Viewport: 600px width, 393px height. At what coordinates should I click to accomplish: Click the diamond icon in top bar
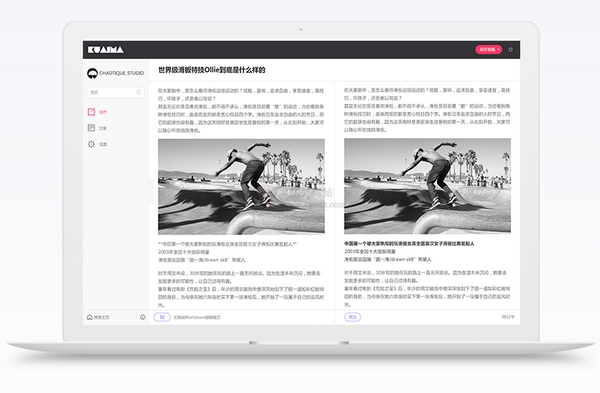tap(510, 49)
